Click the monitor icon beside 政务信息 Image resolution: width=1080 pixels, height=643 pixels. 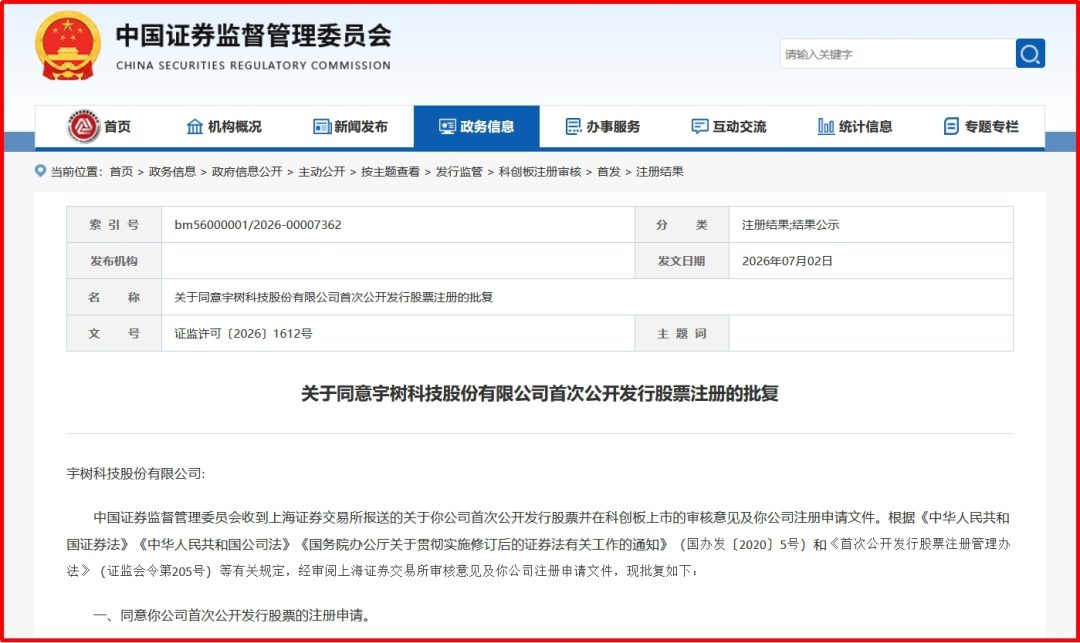447,127
